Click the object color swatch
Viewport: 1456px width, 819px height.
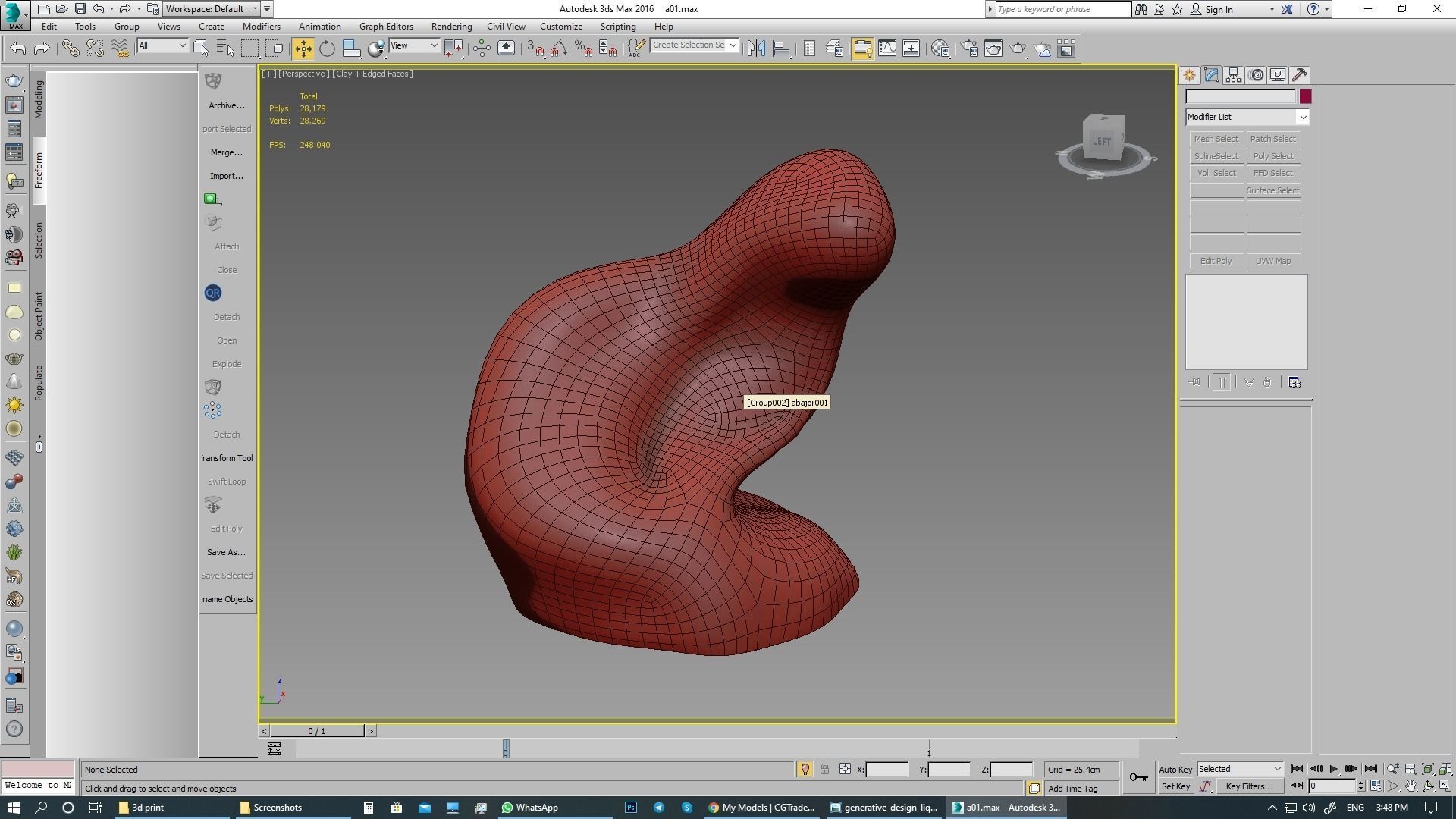pyautogui.click(x=1305, y=97)
